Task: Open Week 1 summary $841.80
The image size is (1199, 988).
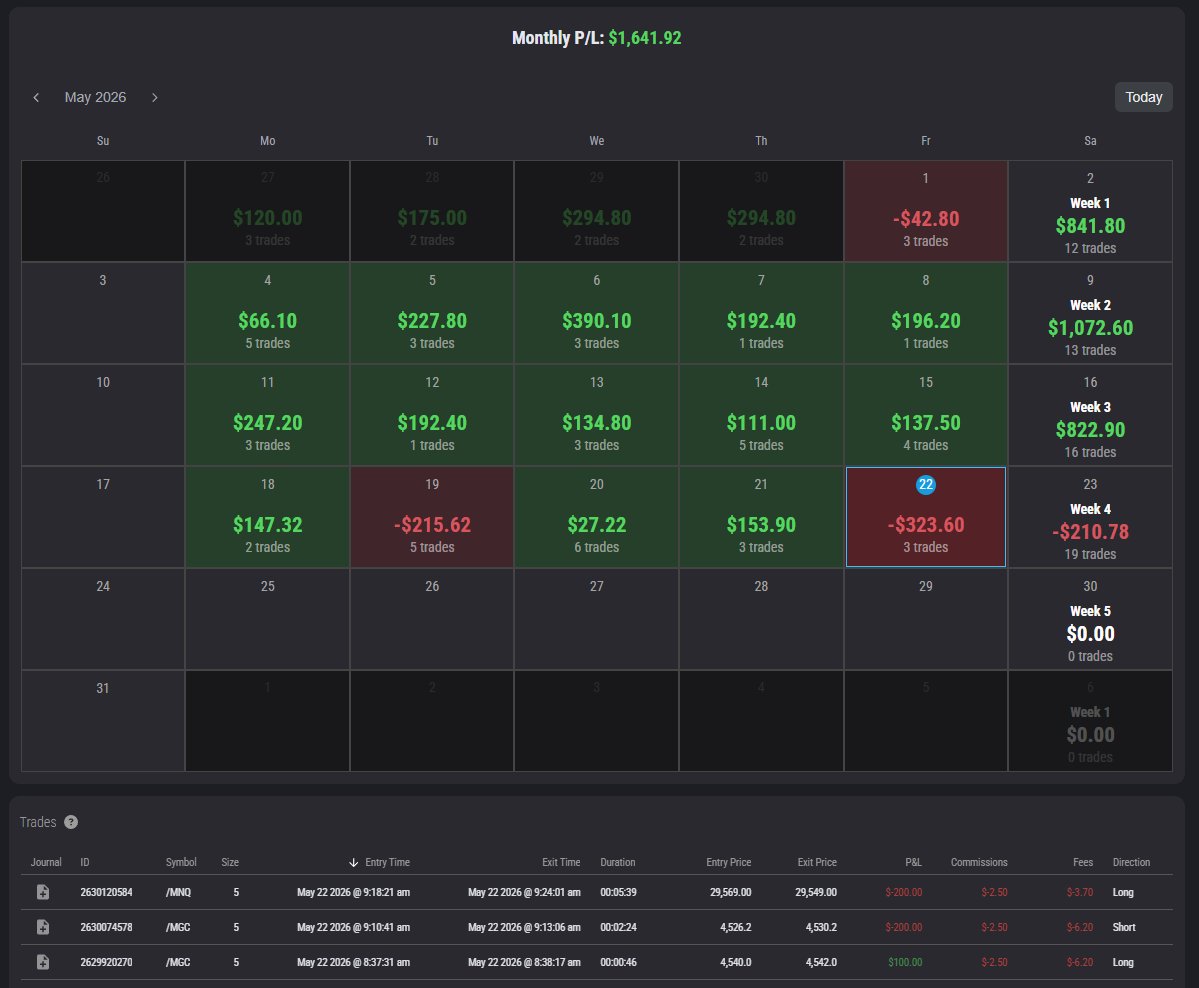Action: coord(1090,211)
